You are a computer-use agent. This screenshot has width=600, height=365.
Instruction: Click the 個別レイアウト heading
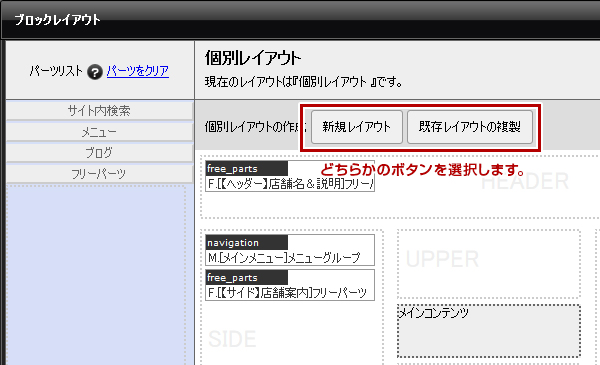tap(253, 59)
